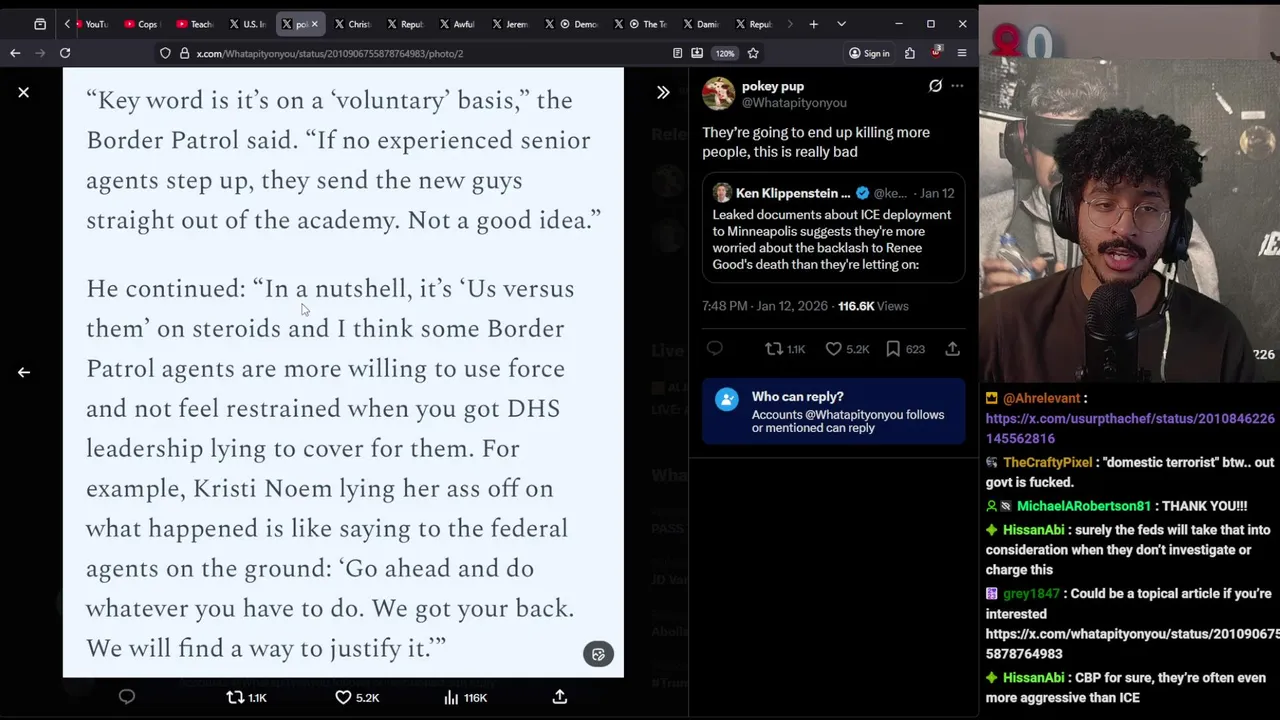Click the browser address bar URL
The width and height of the screenshot is (1280, 720).
click(x=330, y=53)
